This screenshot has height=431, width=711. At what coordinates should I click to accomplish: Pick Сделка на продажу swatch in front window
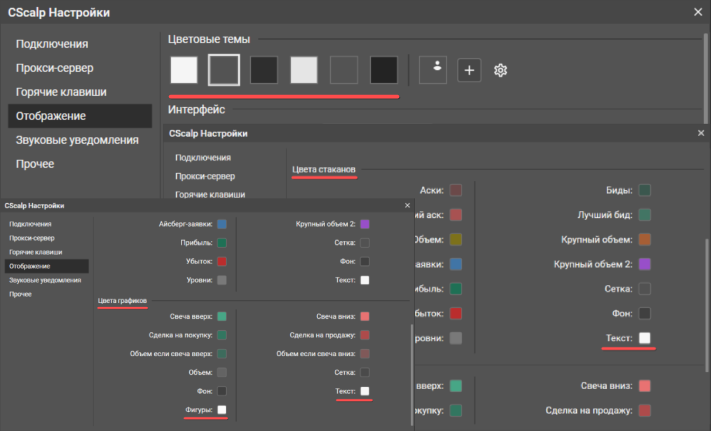(x=365, y=335)
